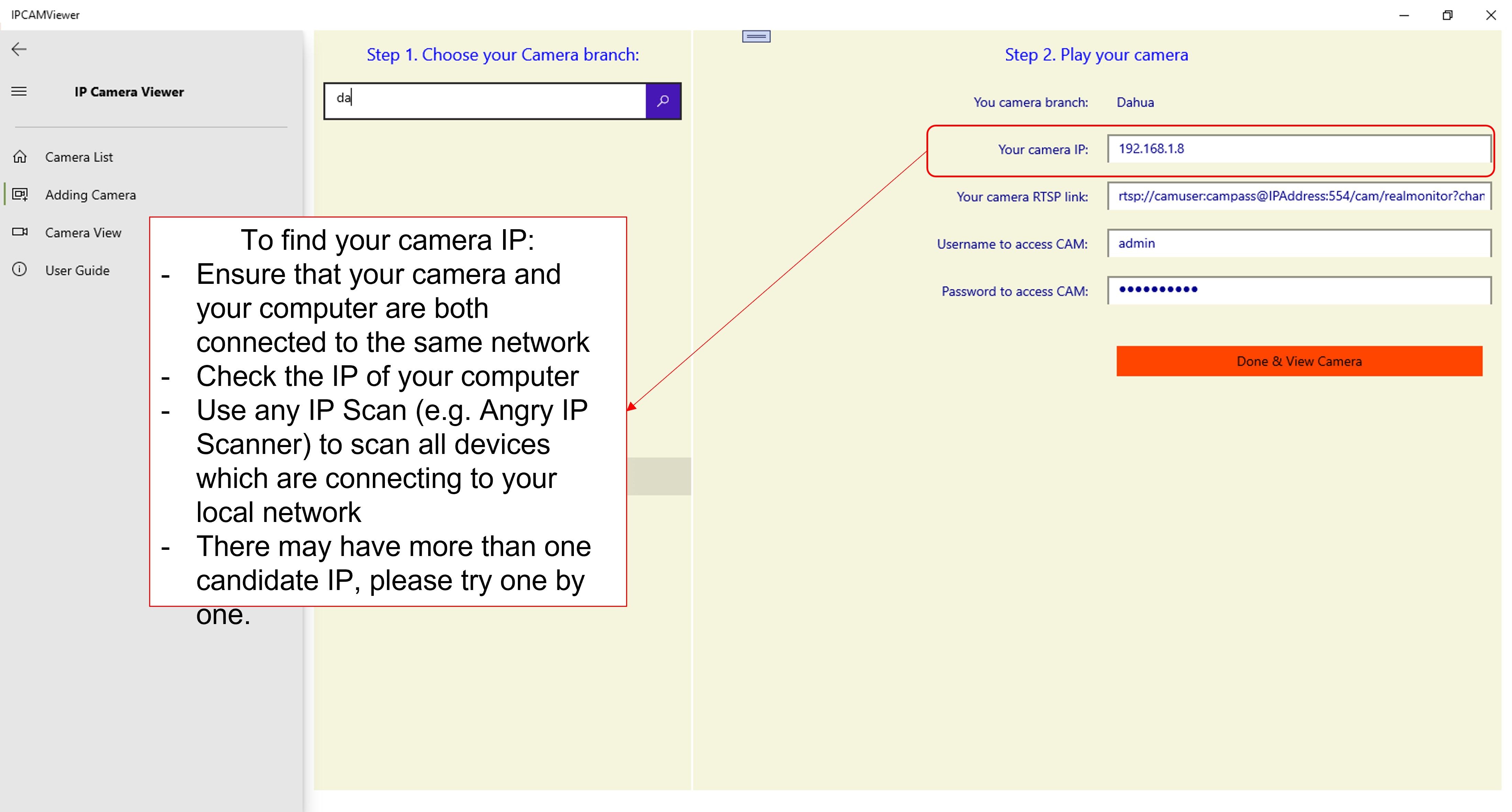
Task: Click the window divider handle at top
Action: click(x=757, y=36)
